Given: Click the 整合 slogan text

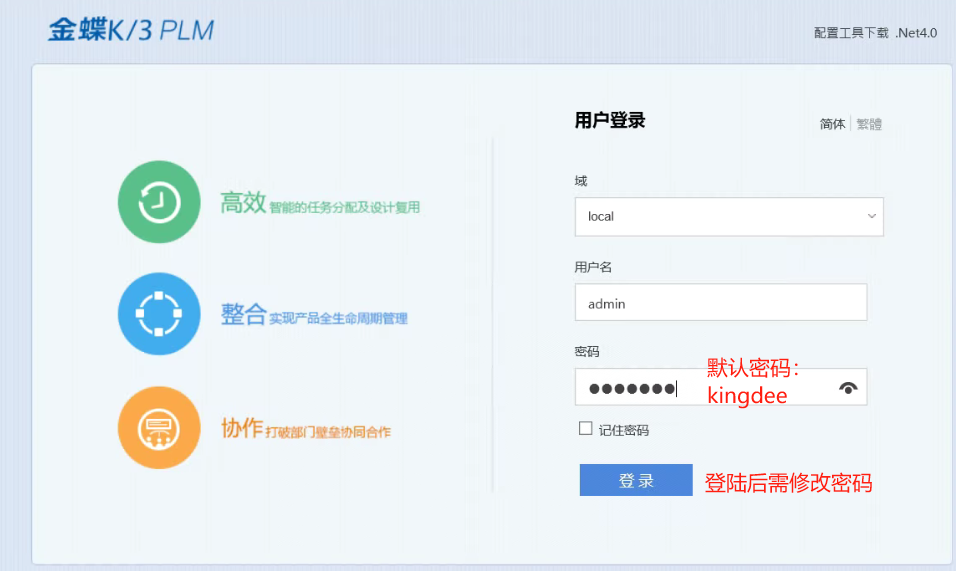Looking at the screenshot, I should pos(314,315).
